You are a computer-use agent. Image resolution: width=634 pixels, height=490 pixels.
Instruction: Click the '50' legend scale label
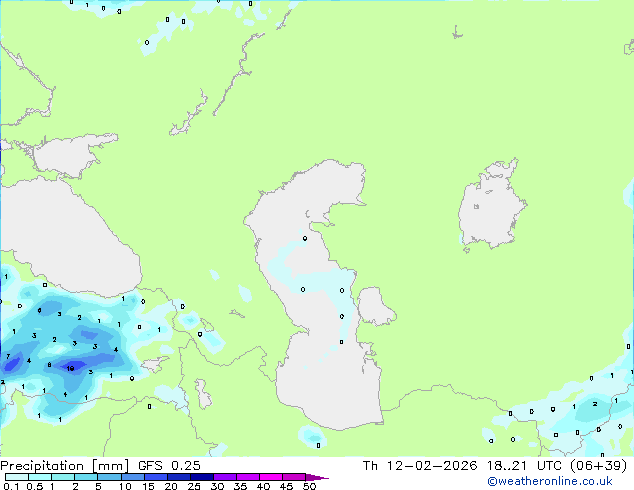(x=309, y=486)
